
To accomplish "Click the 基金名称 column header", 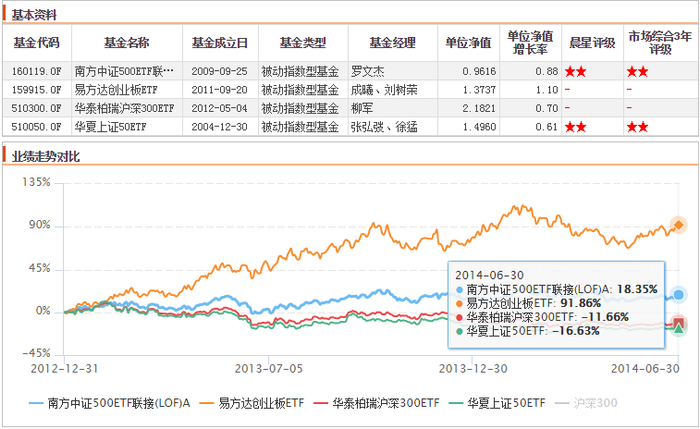I will click(x=127, y=43).
